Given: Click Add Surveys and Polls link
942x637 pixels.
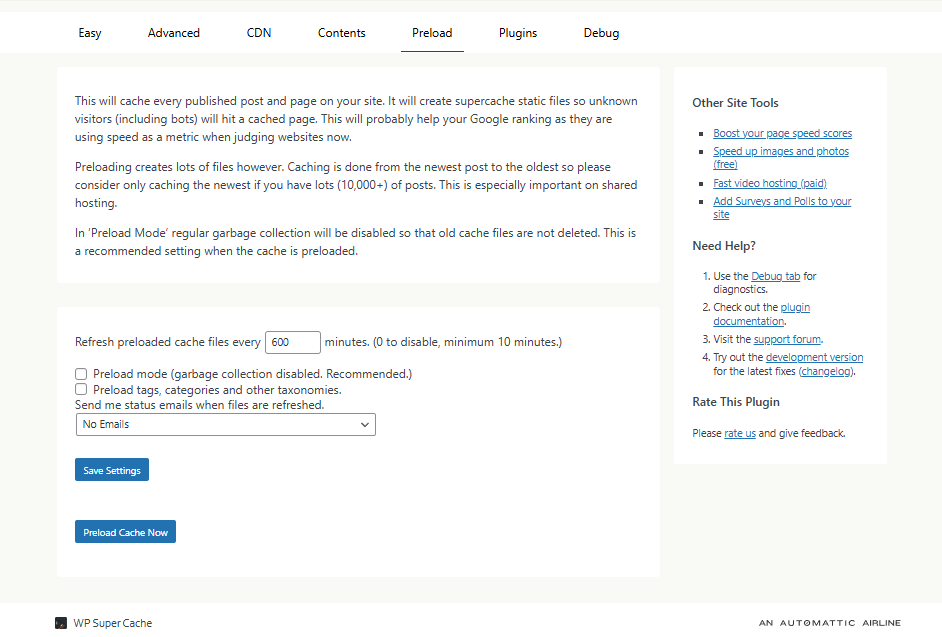Looking at the screenshot, I should (x=781, y=201).
